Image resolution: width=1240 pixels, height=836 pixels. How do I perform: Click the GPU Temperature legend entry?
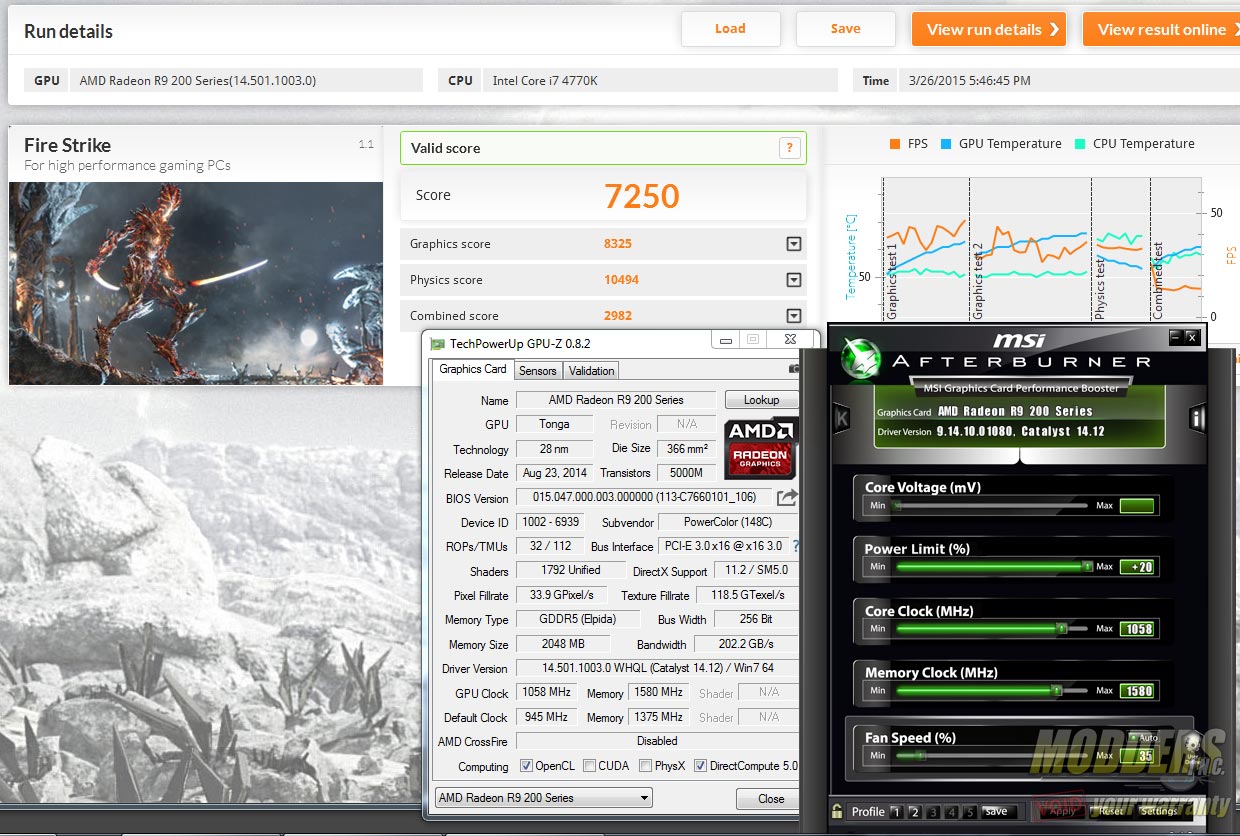1000,144
